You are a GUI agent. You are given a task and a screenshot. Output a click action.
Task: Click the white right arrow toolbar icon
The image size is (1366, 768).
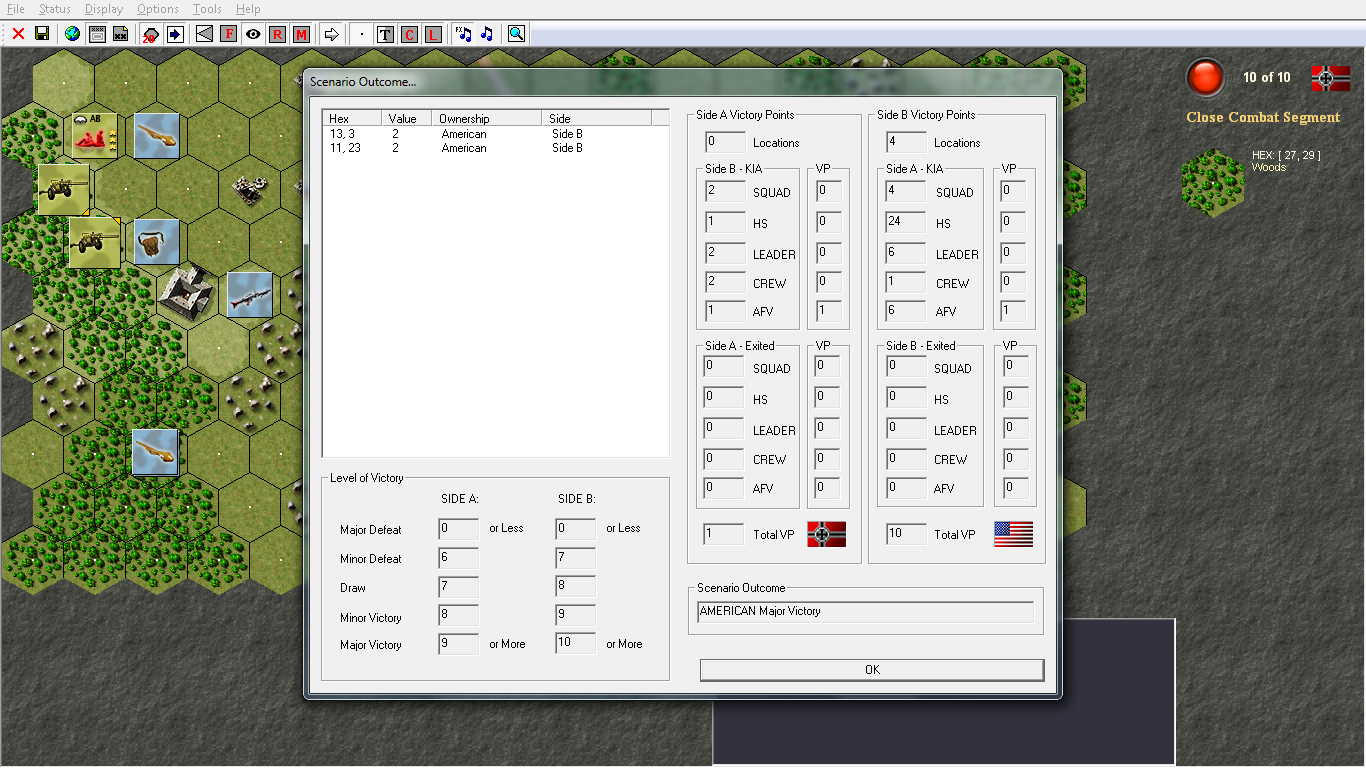(331, 34)
